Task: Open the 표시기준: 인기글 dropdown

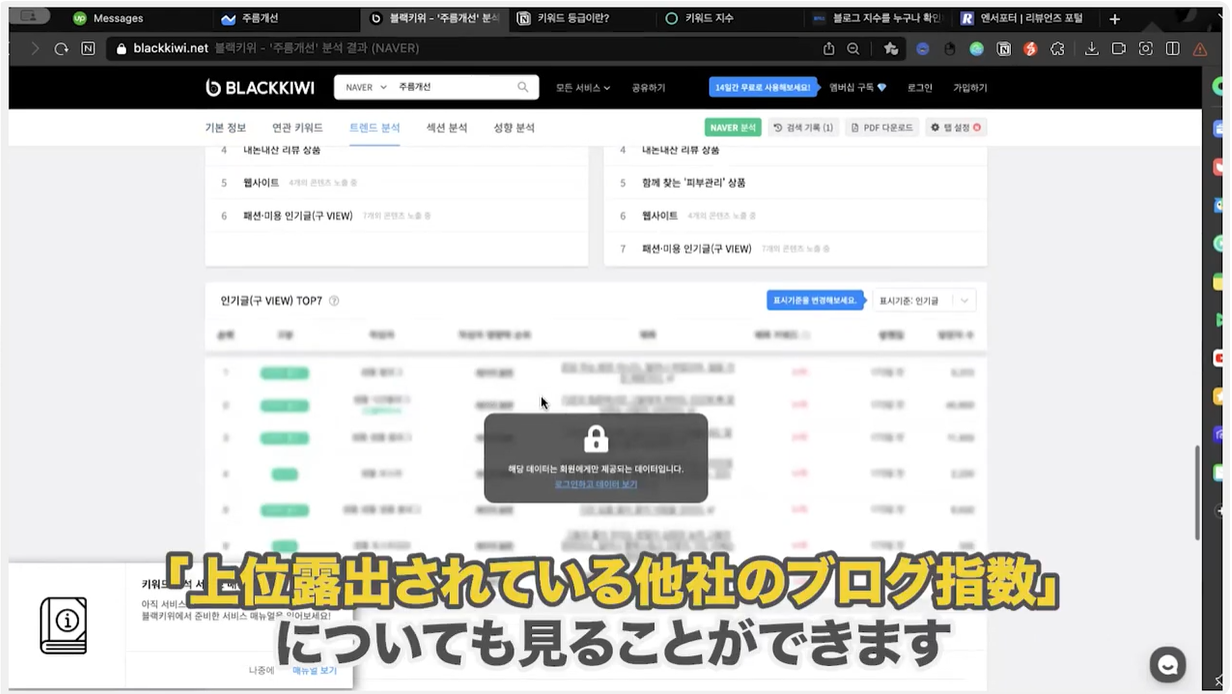Action: tap(923, 301)
